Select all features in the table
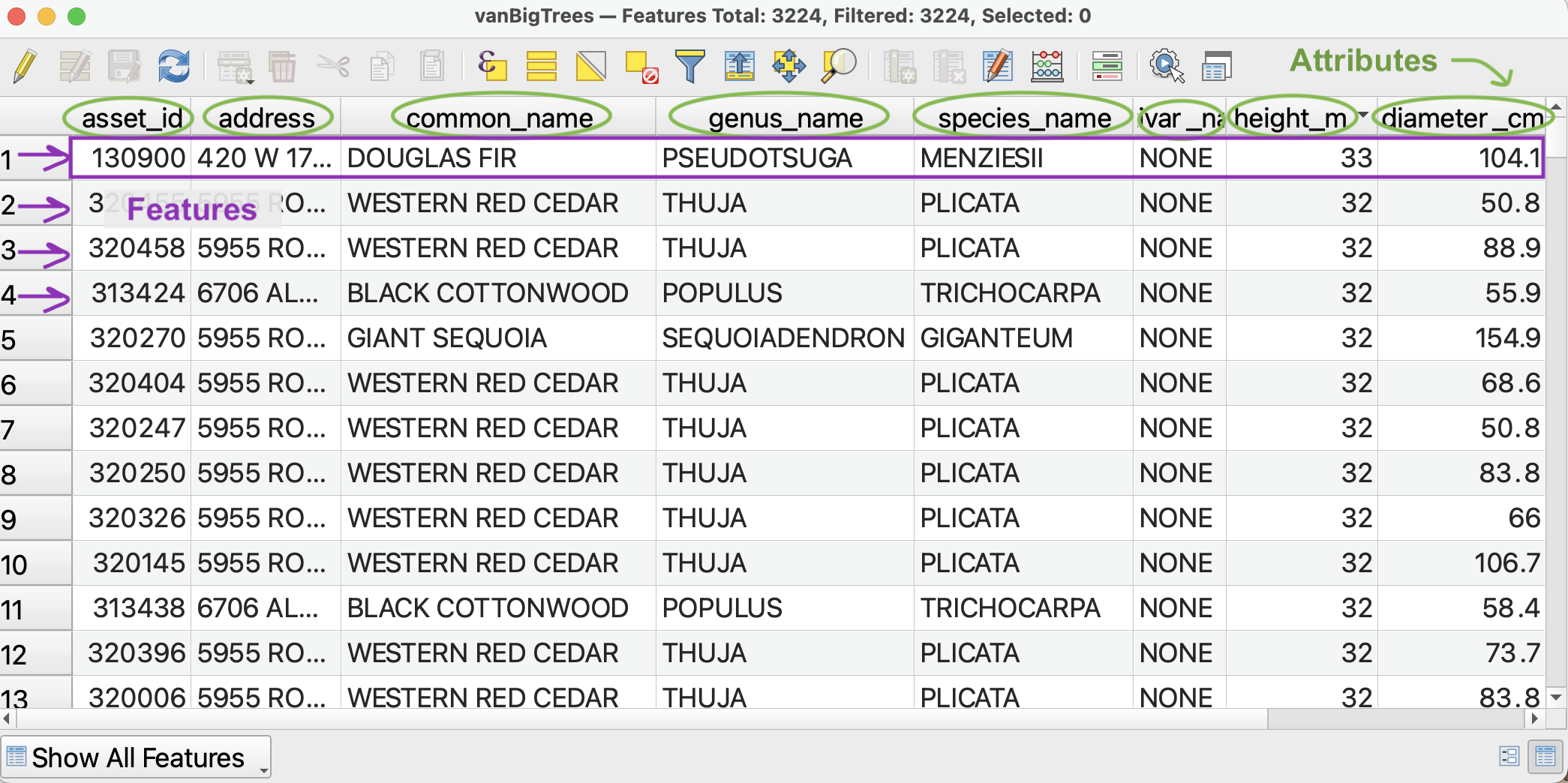This screenshot has width=1568, height=783. (541, 66)
